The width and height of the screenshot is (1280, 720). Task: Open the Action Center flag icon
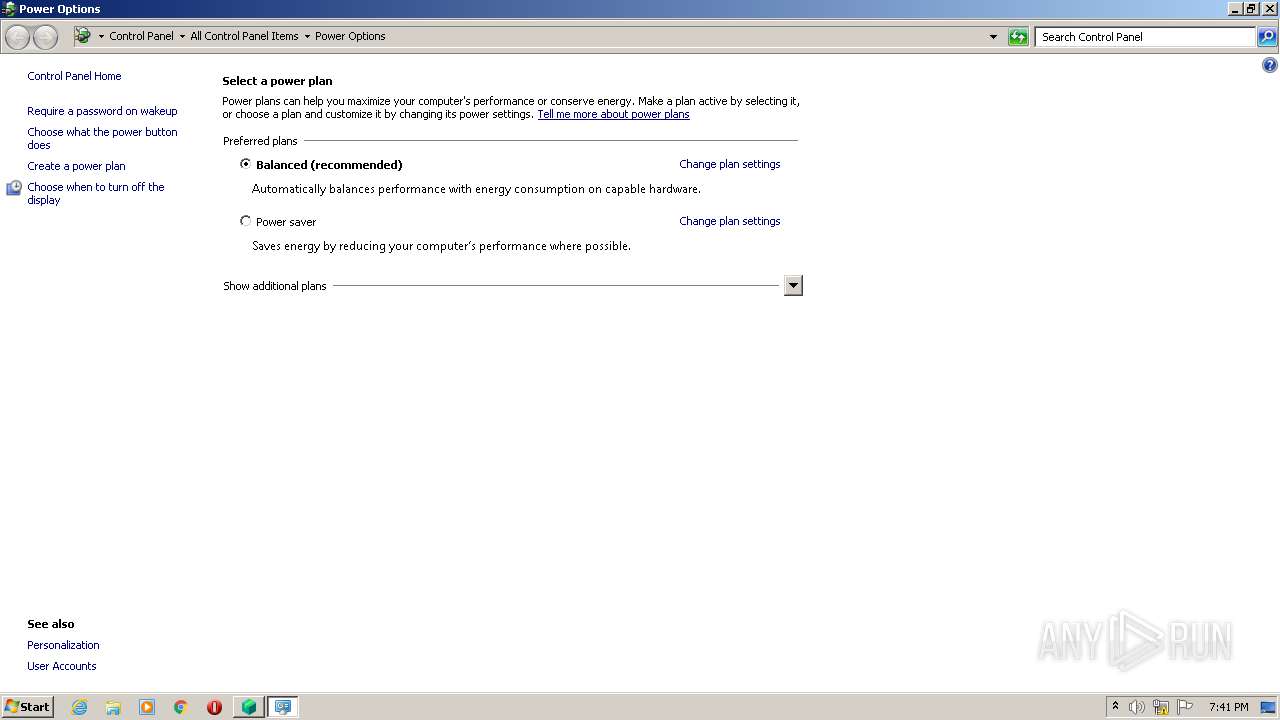click(x=1185, y=707)
